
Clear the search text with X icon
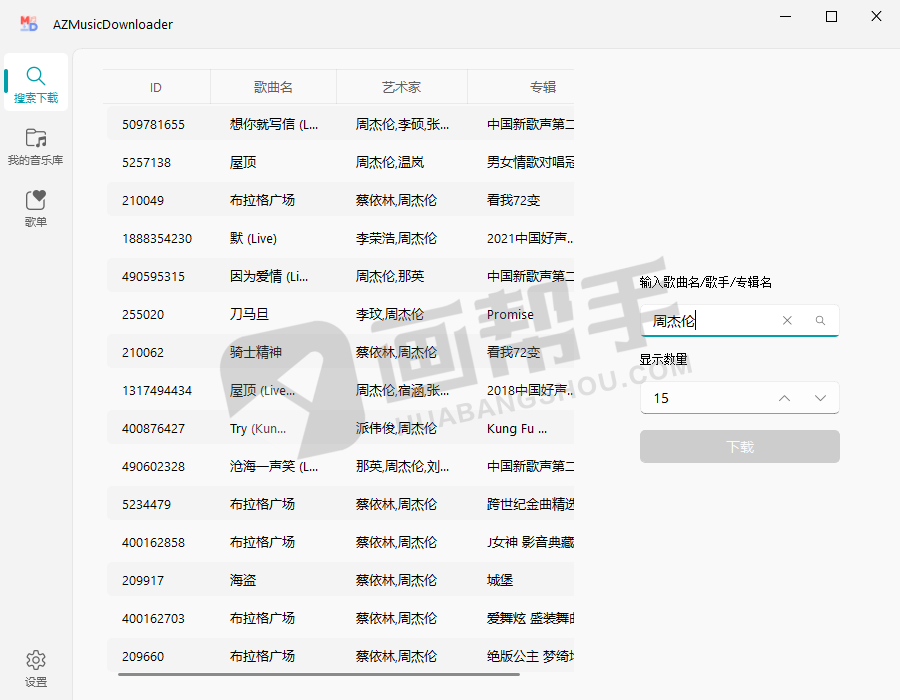(x=787, y=320)
